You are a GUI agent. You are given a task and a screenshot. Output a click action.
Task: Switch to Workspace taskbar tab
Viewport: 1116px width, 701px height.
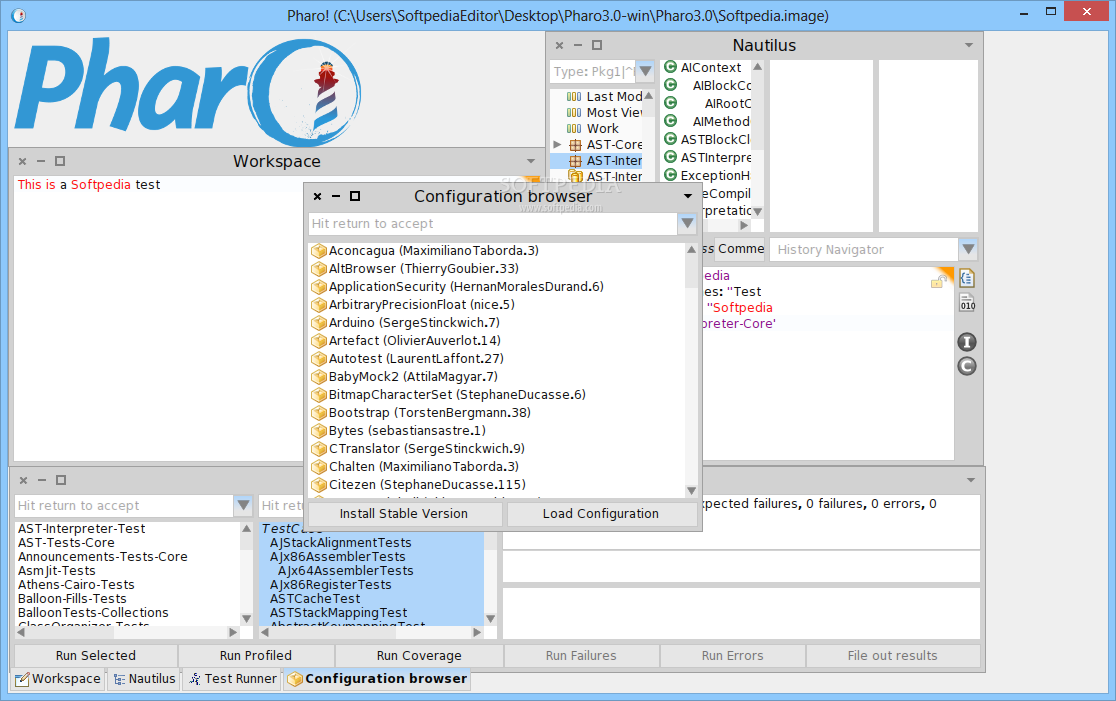(x=59, y=679)
